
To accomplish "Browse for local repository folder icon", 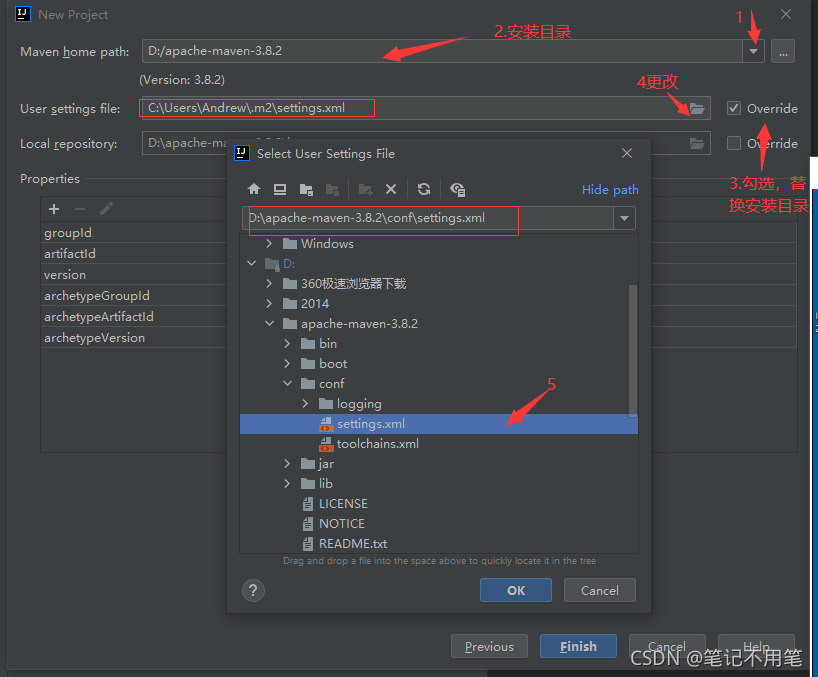I will pyautogui.click(x=697, y=143).
